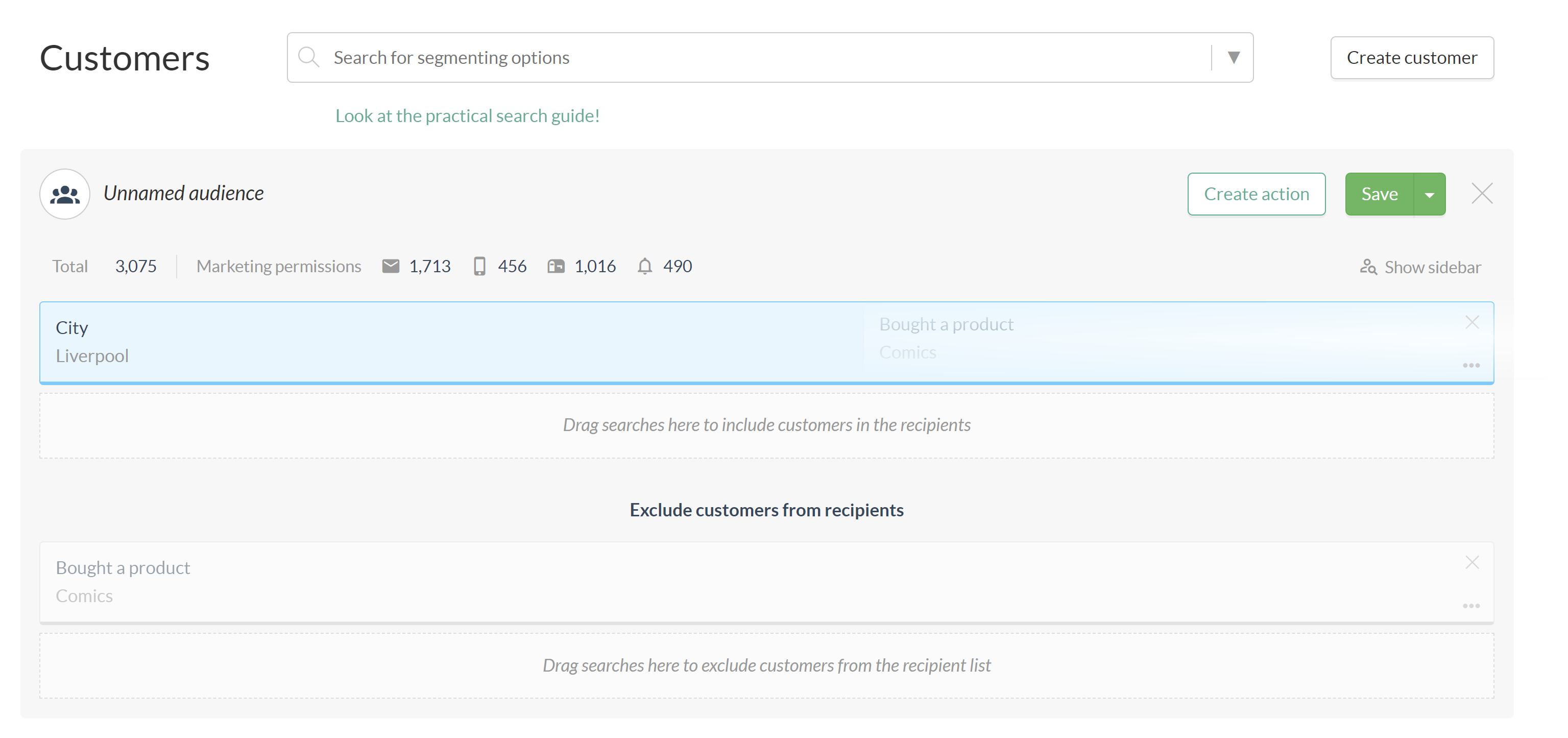
Task: Click the Show sidebar person-search icon
Action: pyautogui.click(x=1368, y=267)
